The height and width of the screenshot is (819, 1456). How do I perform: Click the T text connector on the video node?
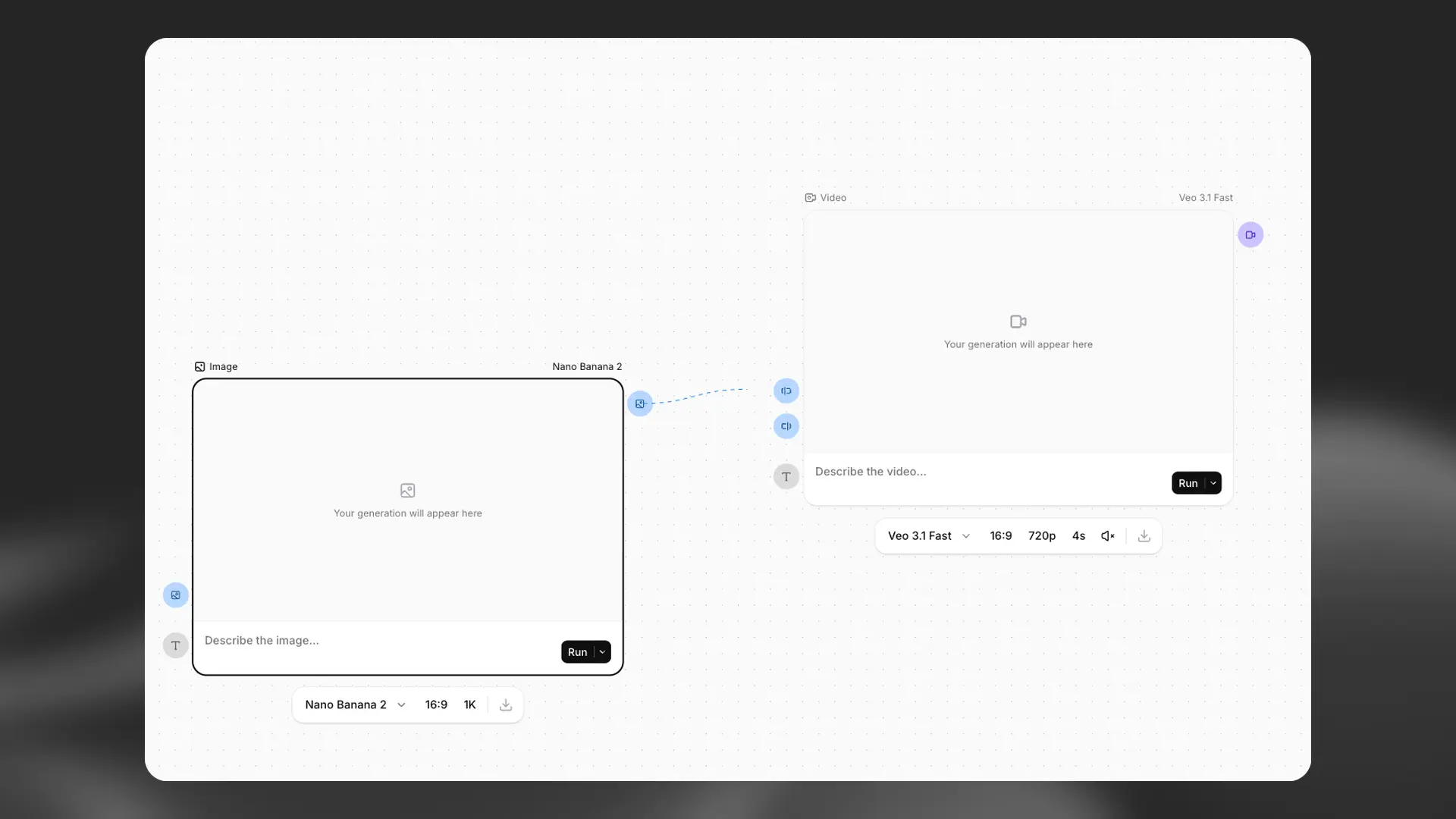(x=786, y=476)
